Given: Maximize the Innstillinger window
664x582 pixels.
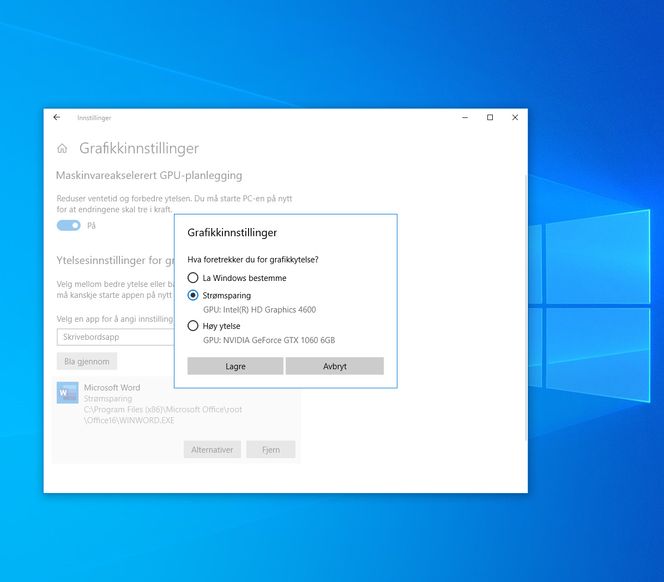Looking at the screenshot, I should (490, 117).
